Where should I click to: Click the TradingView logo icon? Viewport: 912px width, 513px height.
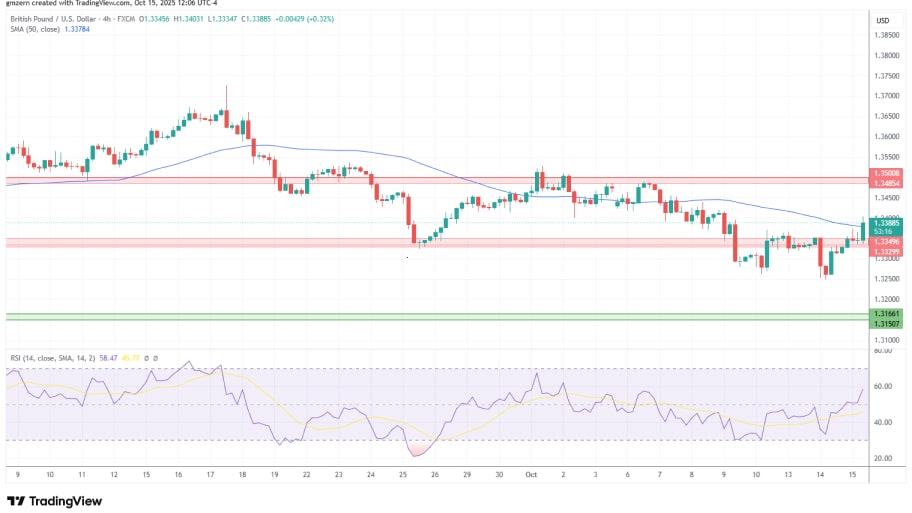point(15,501)
